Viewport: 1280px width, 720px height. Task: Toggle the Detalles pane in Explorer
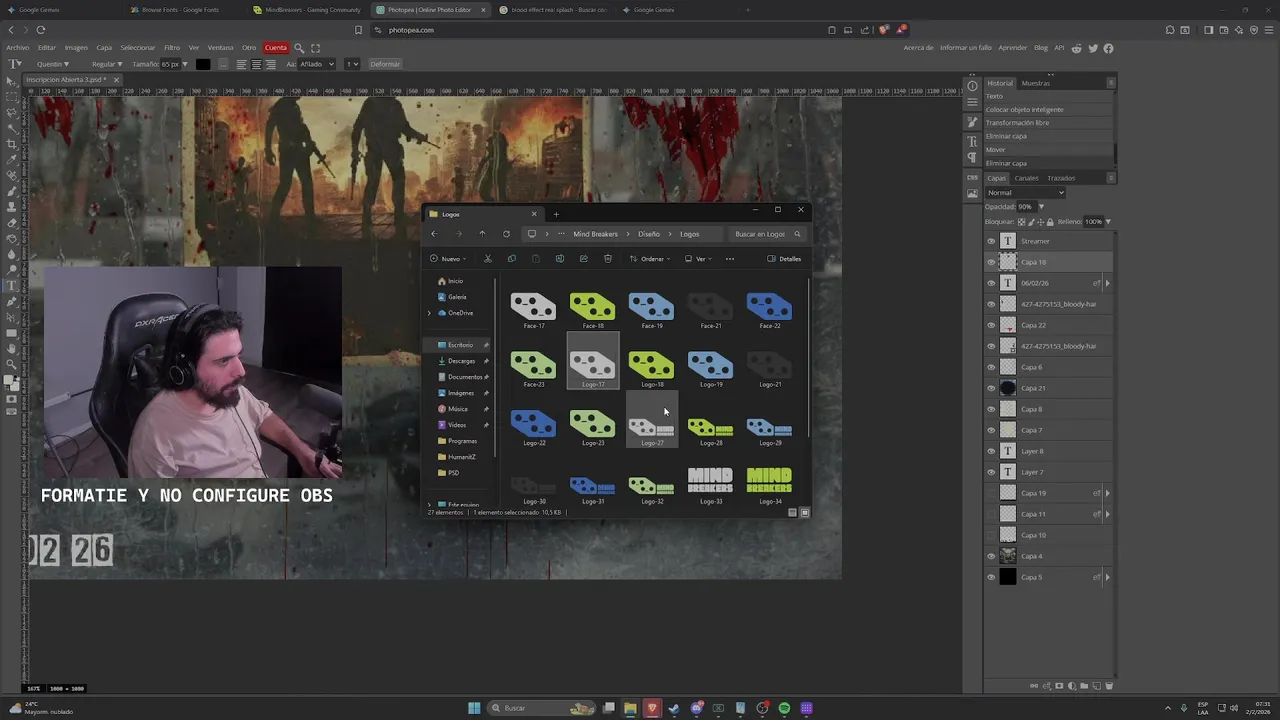tap(784, 259)
